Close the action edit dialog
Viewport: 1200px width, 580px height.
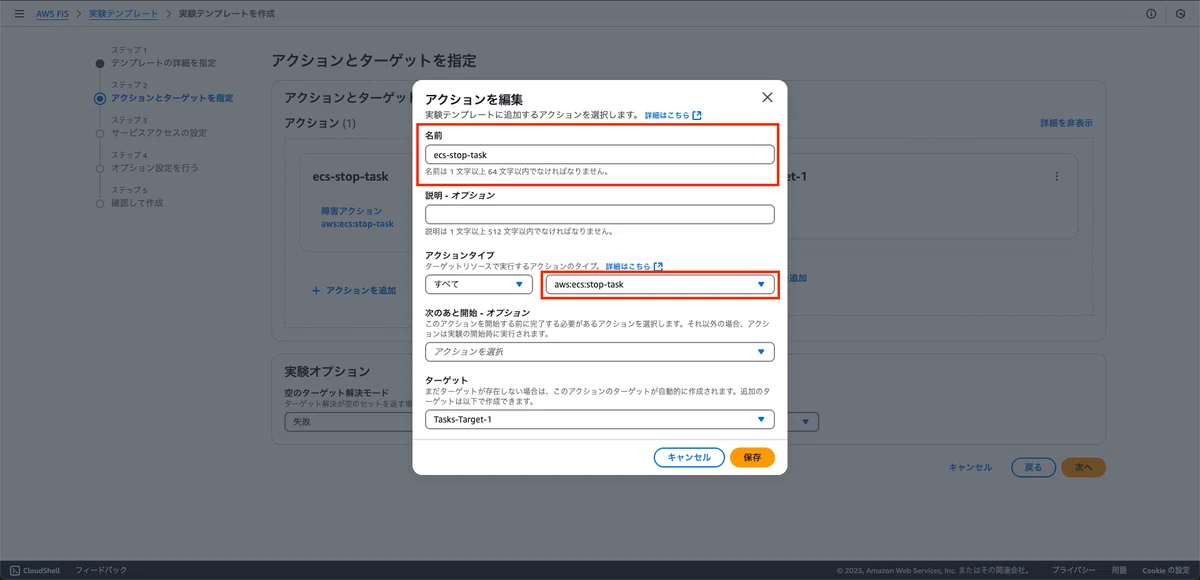(767, 97)
